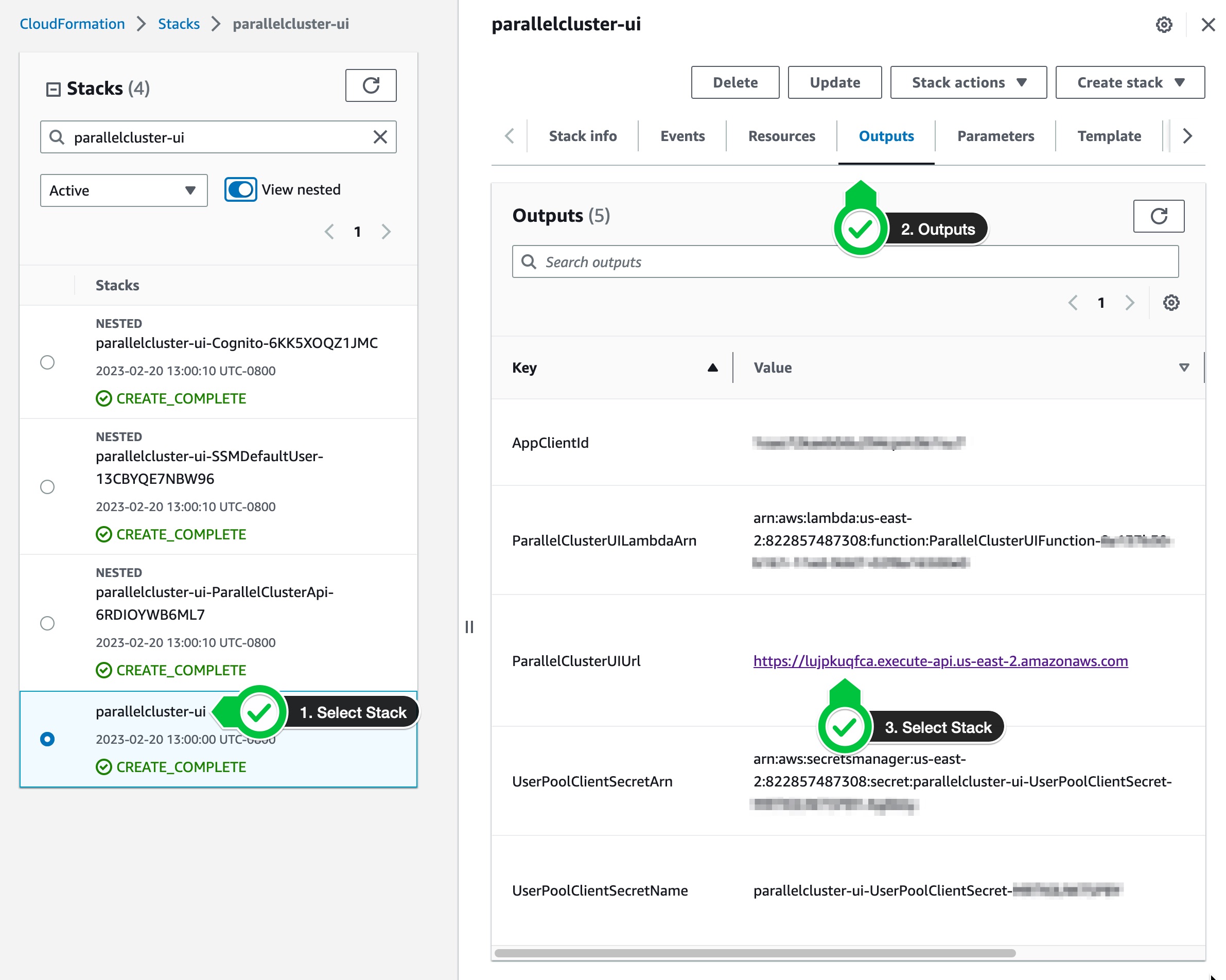The image size is (1226, 980).
Task: Click magnifier icon in Search outputs
Action: (529, 261)
